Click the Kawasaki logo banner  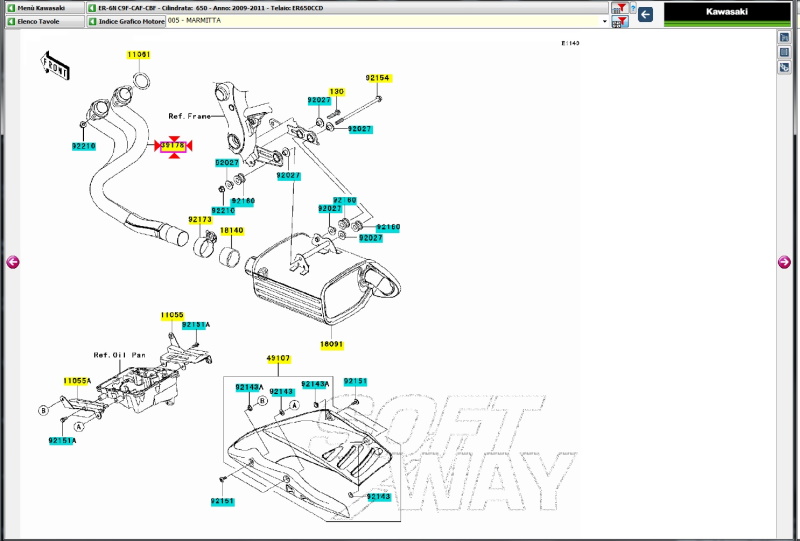point(725,13)
